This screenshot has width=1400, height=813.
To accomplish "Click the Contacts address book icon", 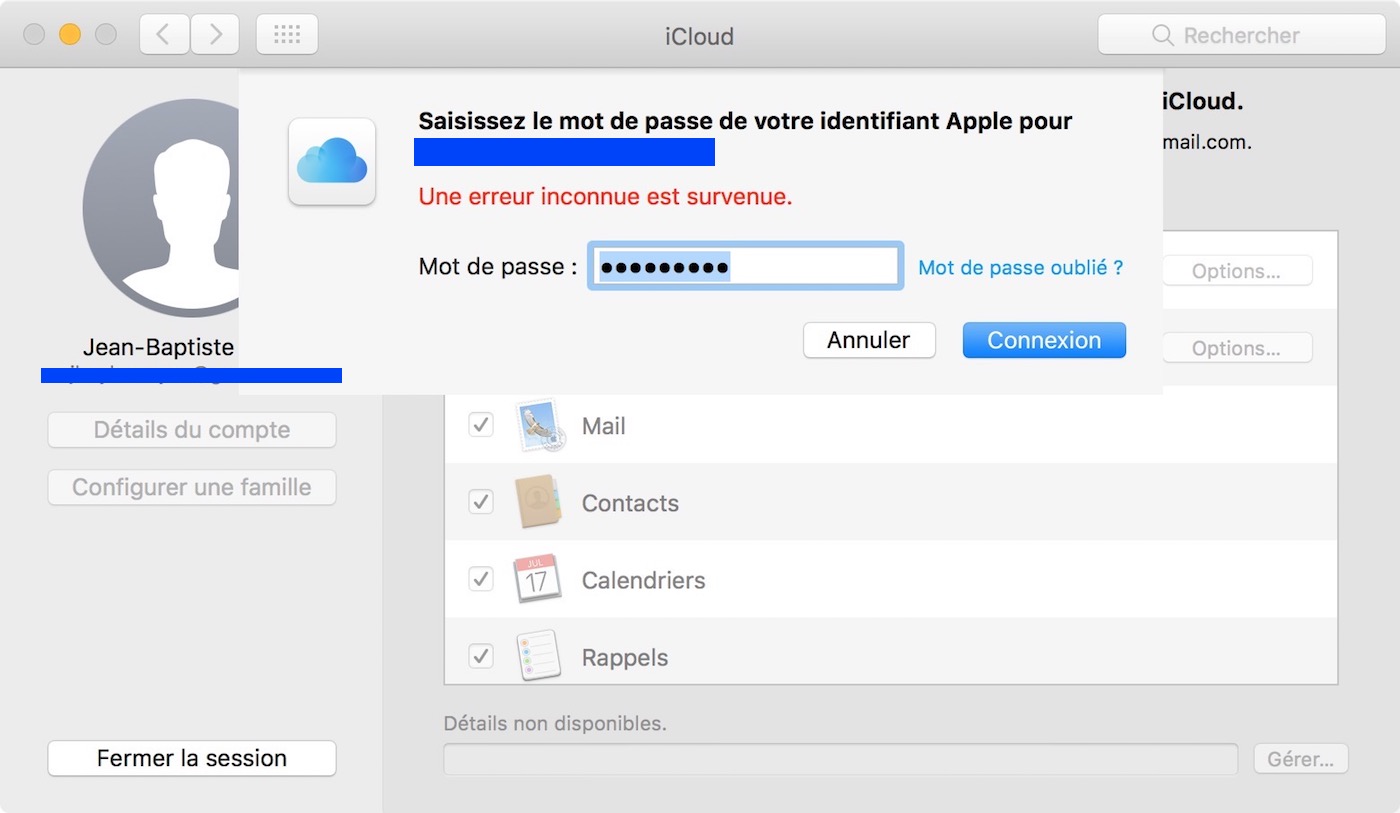I will click(x=540, y=502).
